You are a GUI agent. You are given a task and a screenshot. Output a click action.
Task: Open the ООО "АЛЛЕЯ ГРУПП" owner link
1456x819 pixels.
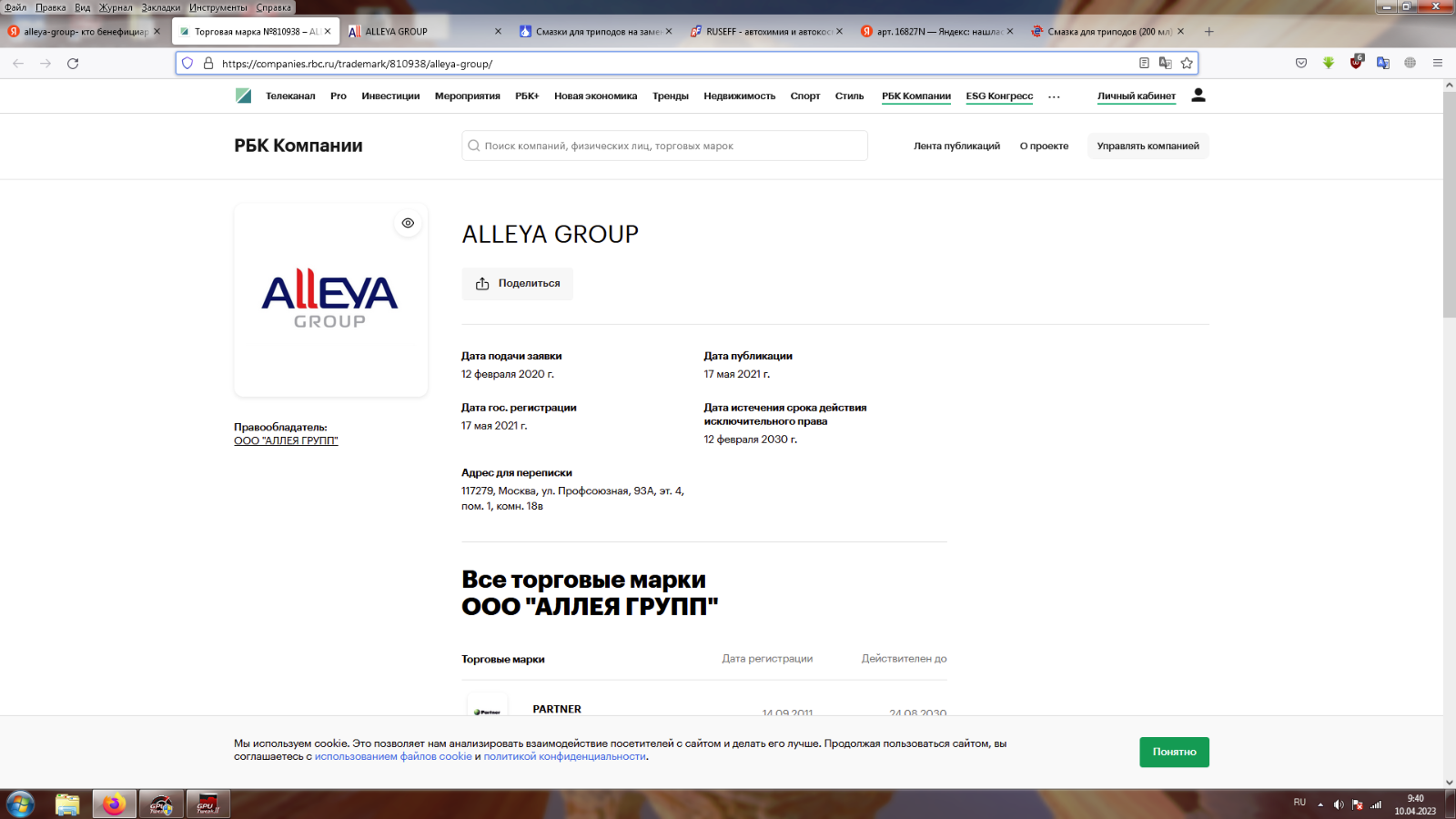coord(286,440)
